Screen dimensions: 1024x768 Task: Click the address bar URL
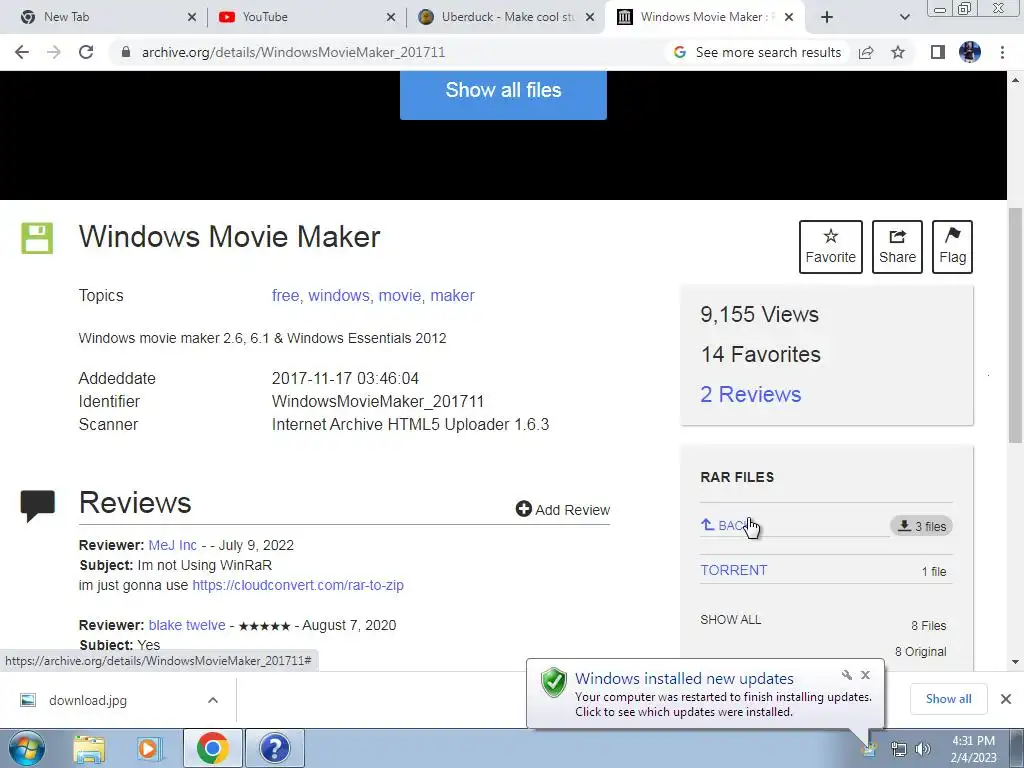point(293,52)
